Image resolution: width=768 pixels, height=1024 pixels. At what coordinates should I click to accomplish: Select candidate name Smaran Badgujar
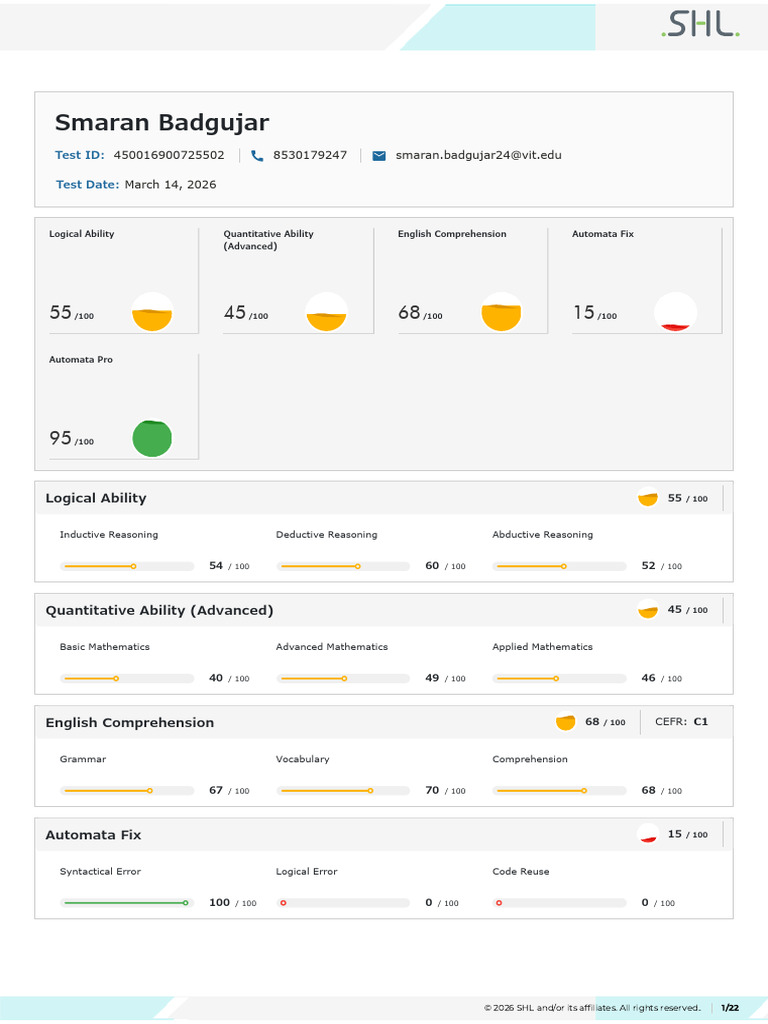[x=162, y=123]
